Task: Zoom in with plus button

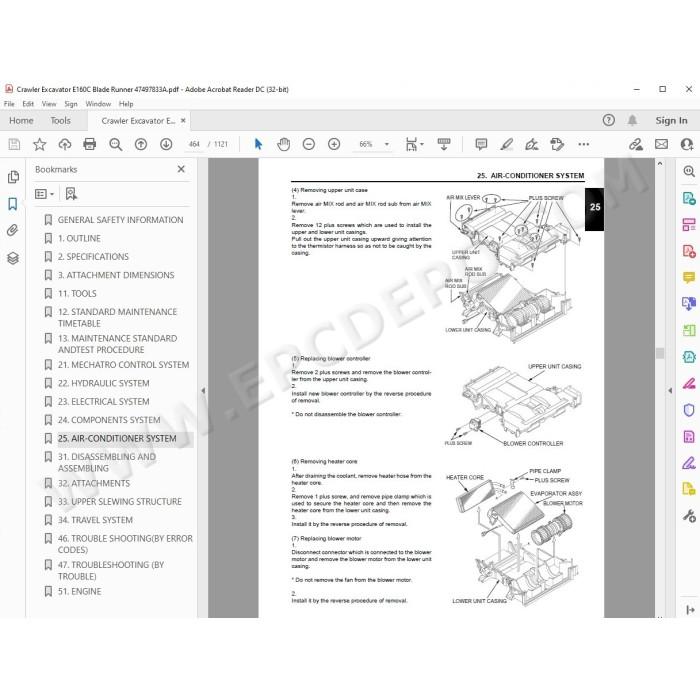Action: [x=334, y=144]
